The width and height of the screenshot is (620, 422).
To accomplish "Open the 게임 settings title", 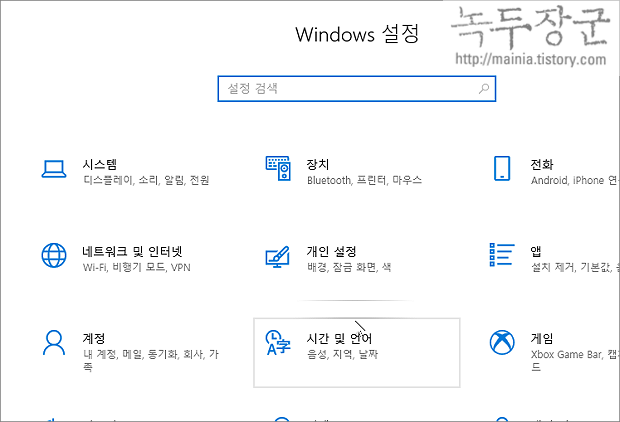I will pos(542,338).
